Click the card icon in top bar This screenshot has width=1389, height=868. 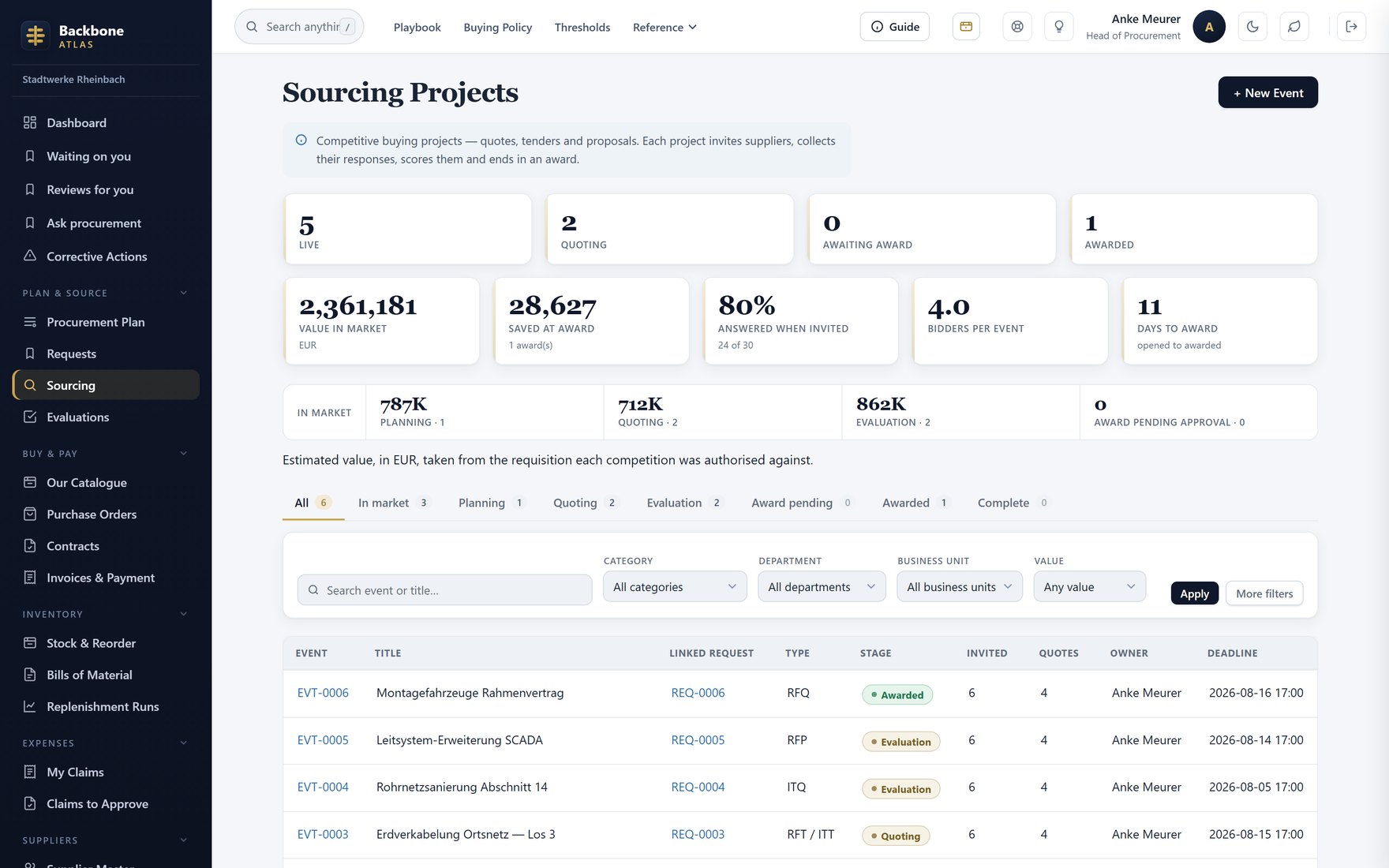(966, 27)
